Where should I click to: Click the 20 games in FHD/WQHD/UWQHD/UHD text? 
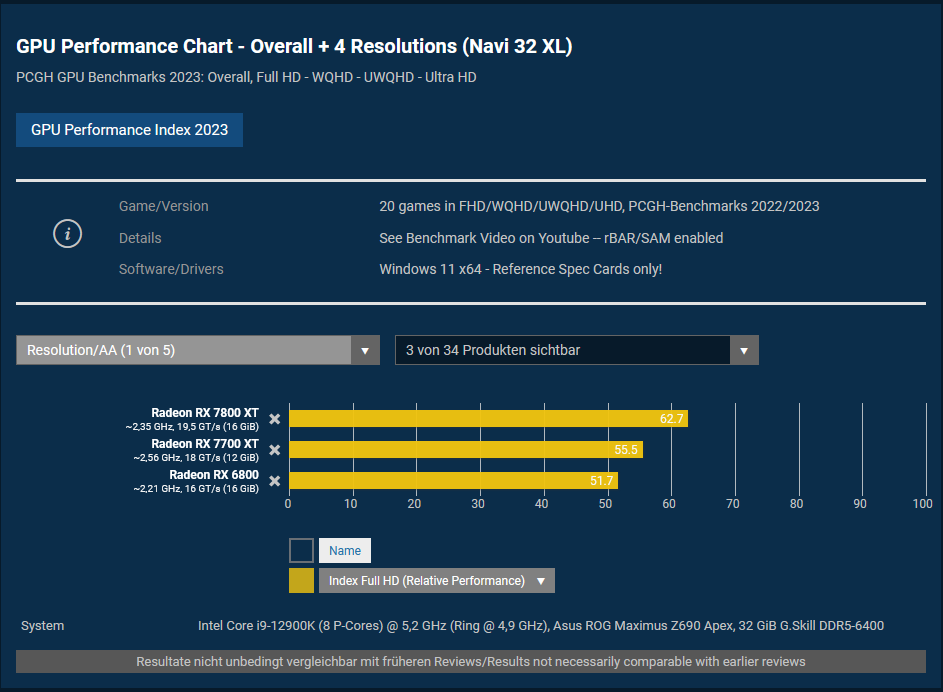[599, 206]
